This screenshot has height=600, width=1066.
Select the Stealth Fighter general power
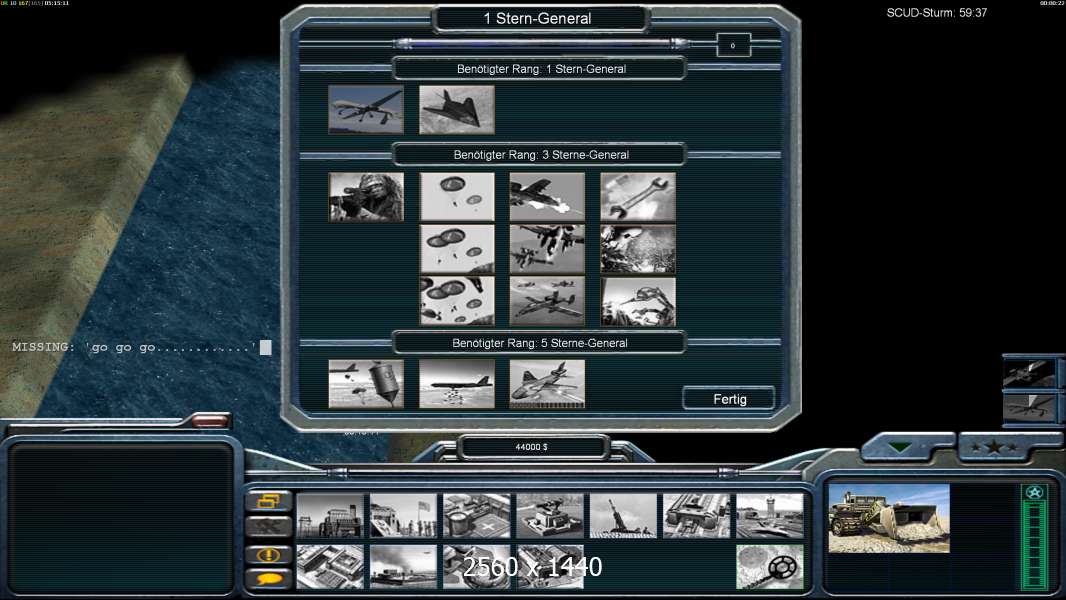click(457, 109)
